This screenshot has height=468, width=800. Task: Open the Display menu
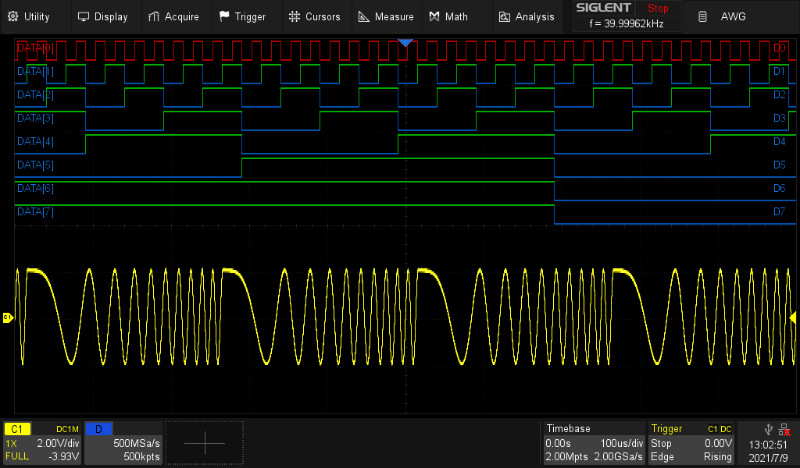[x=102, y=17]
